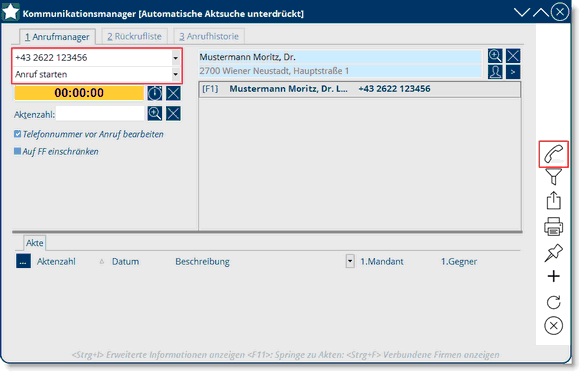Click the yellow 00:00:00 call timer
Viewport: 581px width, 373px height.
click(79, 93)
